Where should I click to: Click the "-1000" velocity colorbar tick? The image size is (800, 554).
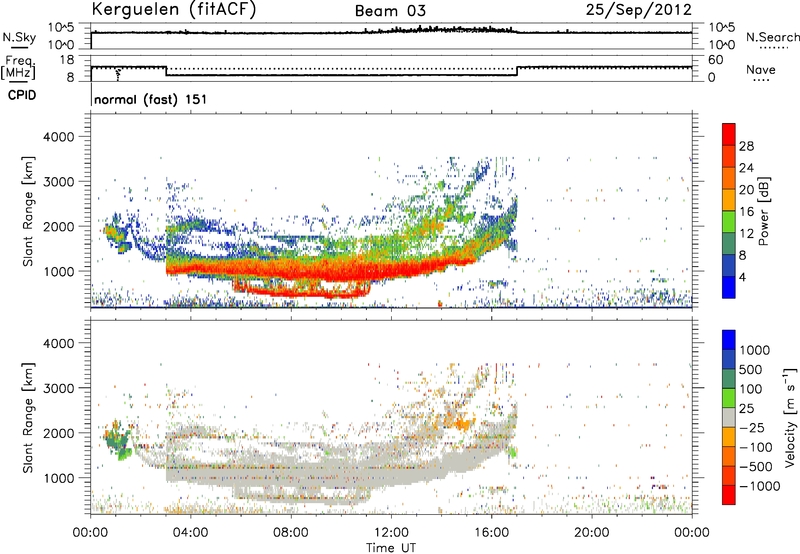(760, 486)
